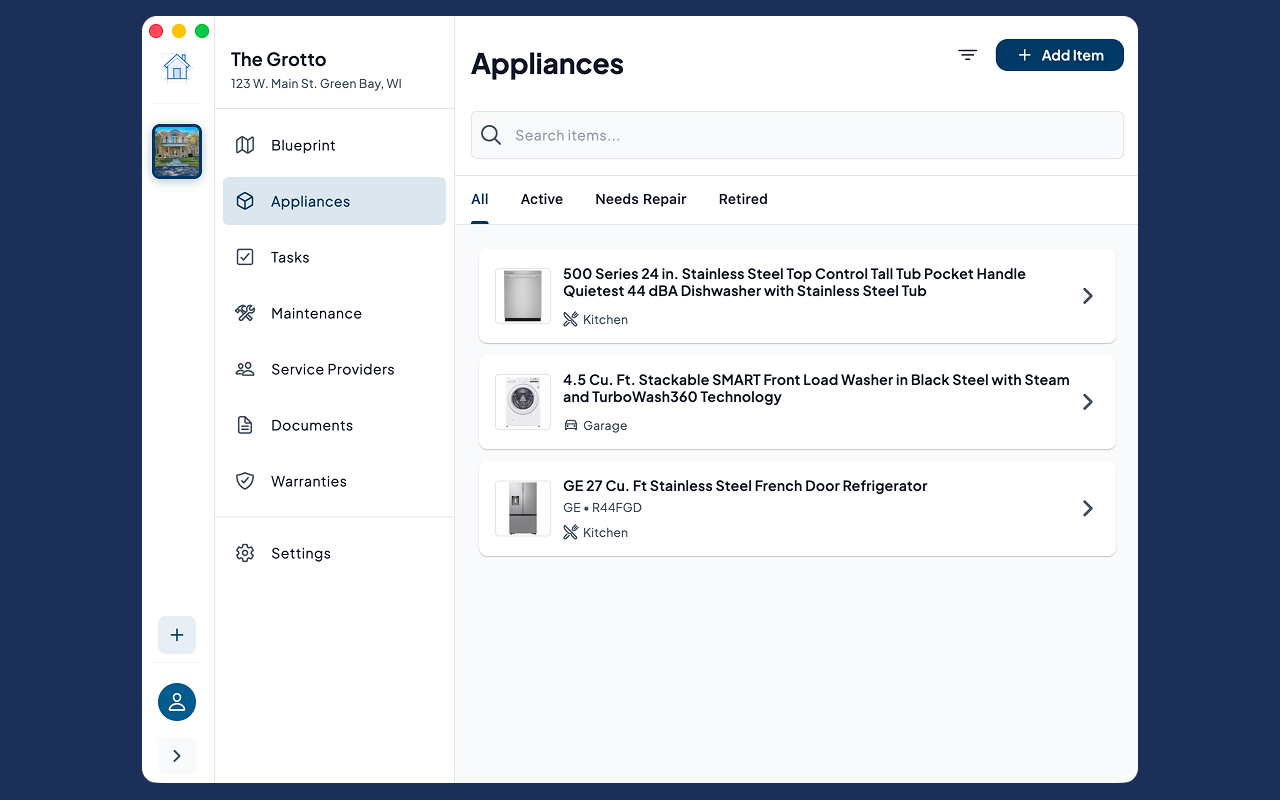Expand dishwasher item with chevron arrow
This screenshot has width=1280, height=800.
point(1088,296)
